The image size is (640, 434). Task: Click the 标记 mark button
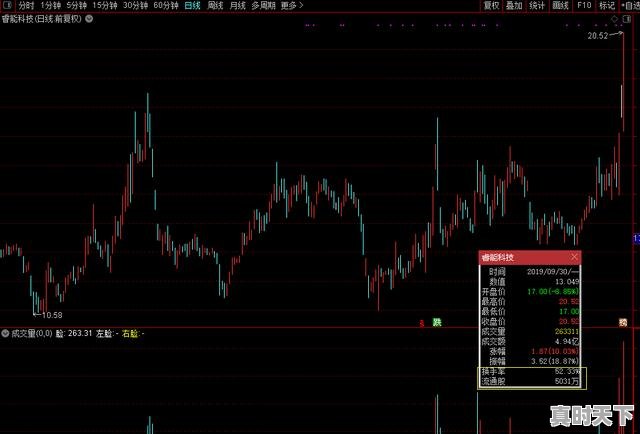click(x=607, y=6)
